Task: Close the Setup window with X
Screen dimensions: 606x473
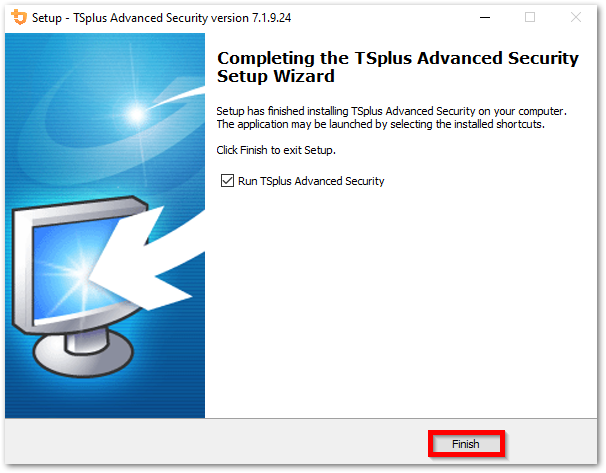Action: (x=575, y=17)
